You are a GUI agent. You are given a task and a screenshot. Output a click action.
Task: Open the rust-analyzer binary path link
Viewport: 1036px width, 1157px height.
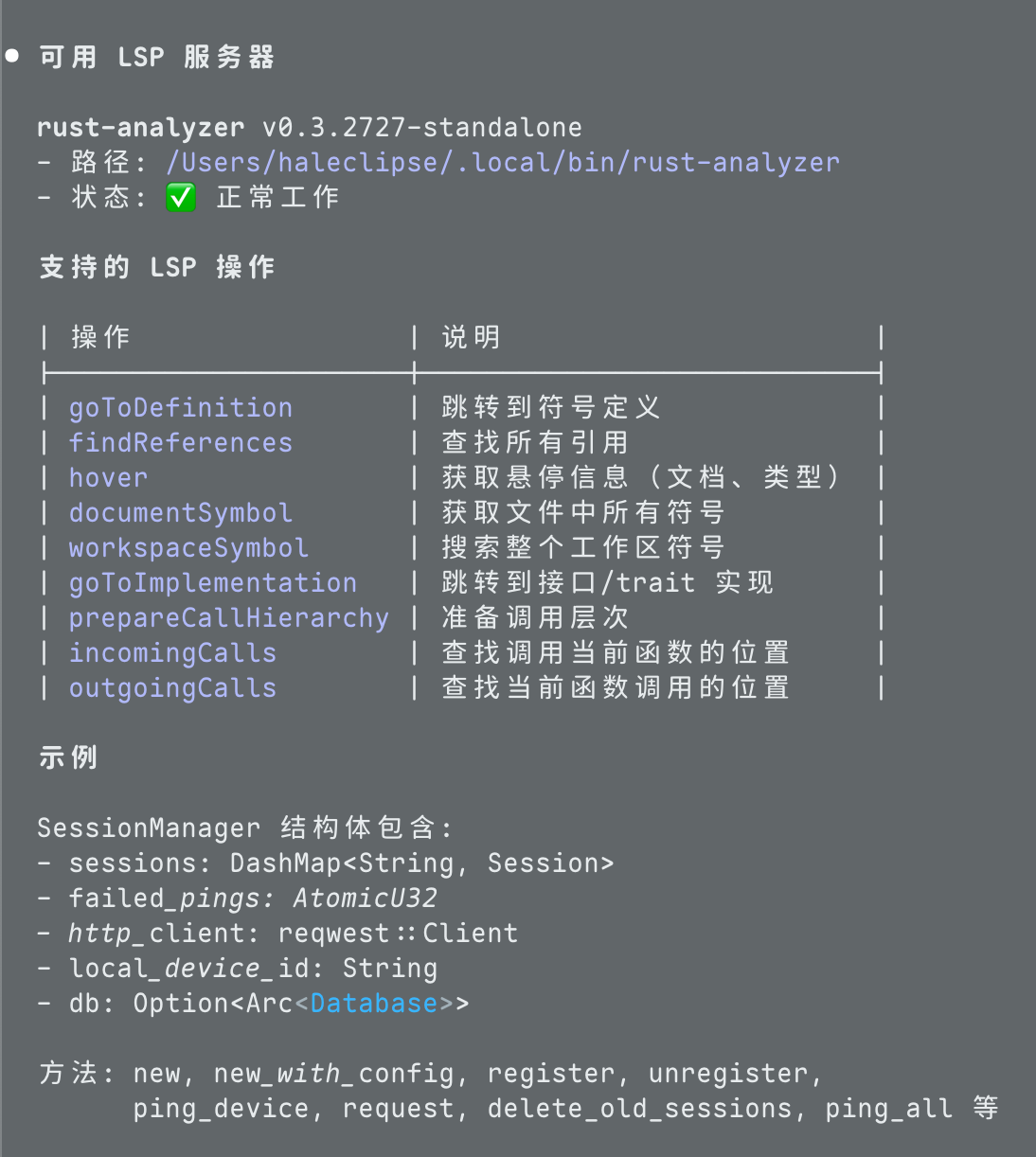pyautogui.click(x=503, y=162)
